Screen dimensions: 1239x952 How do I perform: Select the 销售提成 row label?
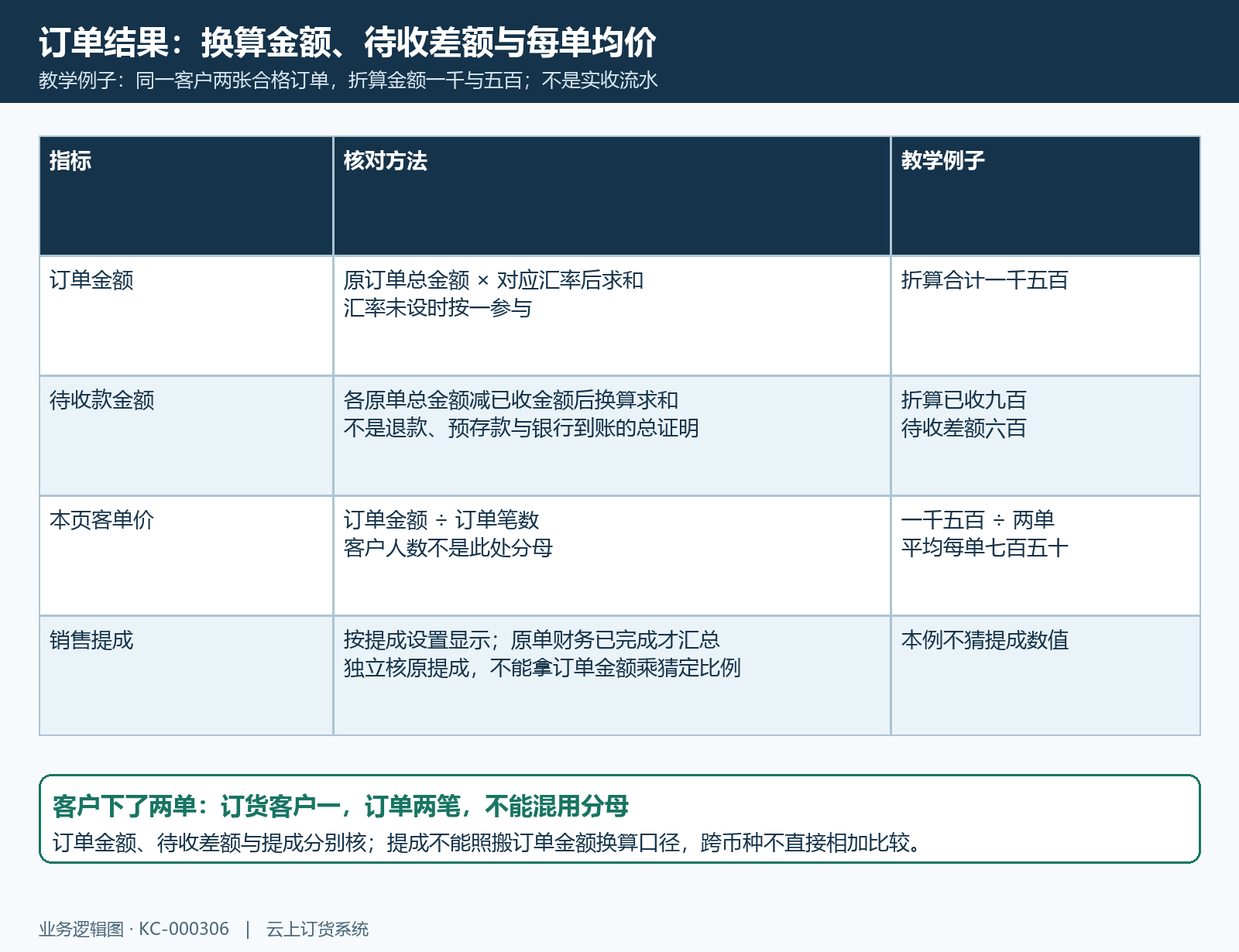(x=91, y=640)
